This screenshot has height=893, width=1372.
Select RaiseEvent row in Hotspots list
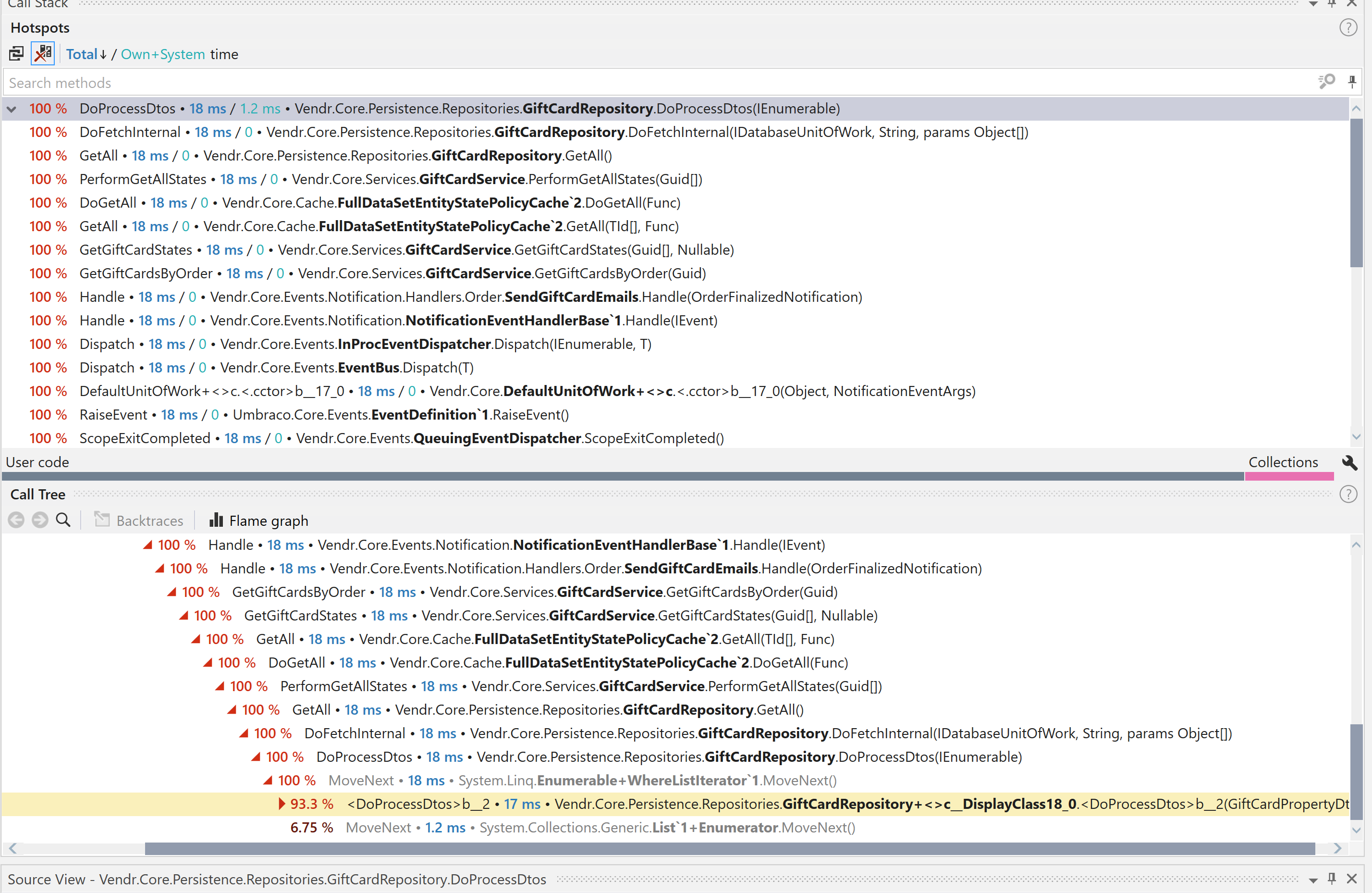click(x=675, y=415)
